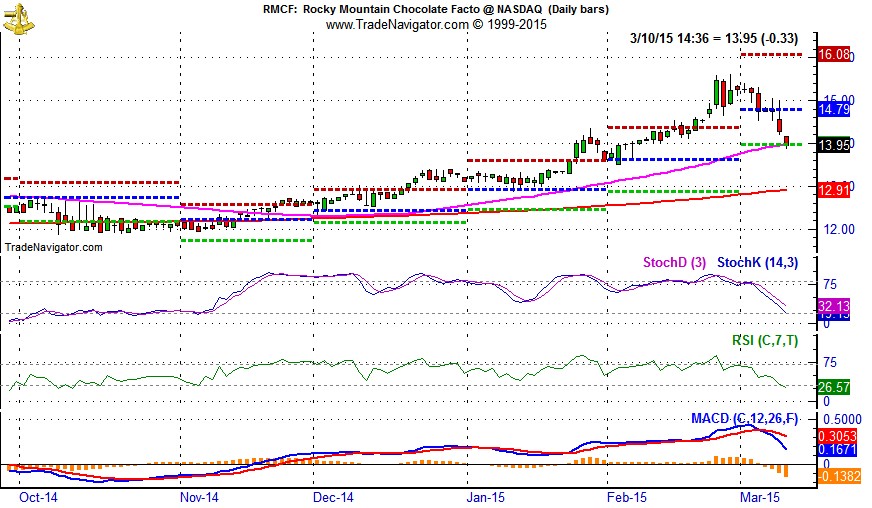Select the blue 0.1671 MACD value
Screen dimensions: 872x508
coord(837,450)
